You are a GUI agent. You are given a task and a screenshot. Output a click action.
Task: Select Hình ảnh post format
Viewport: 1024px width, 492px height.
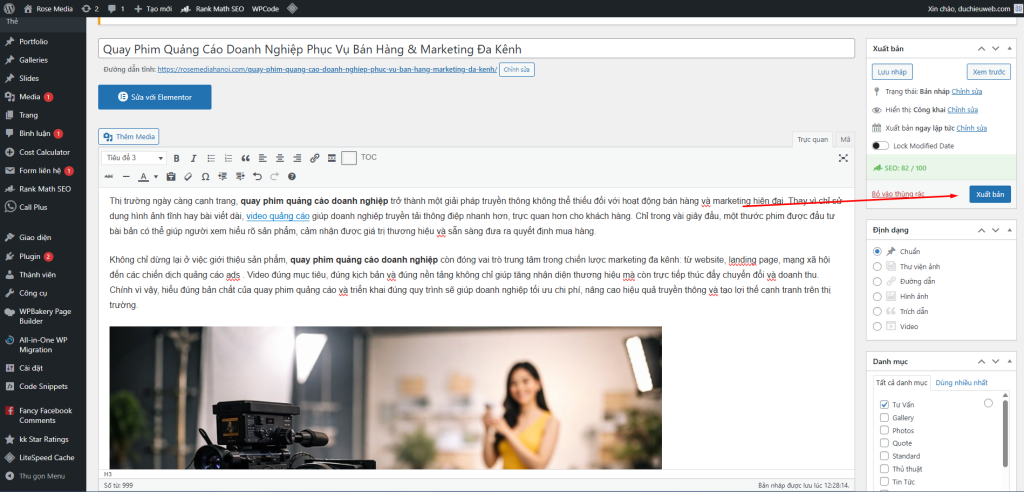(876, 297)
